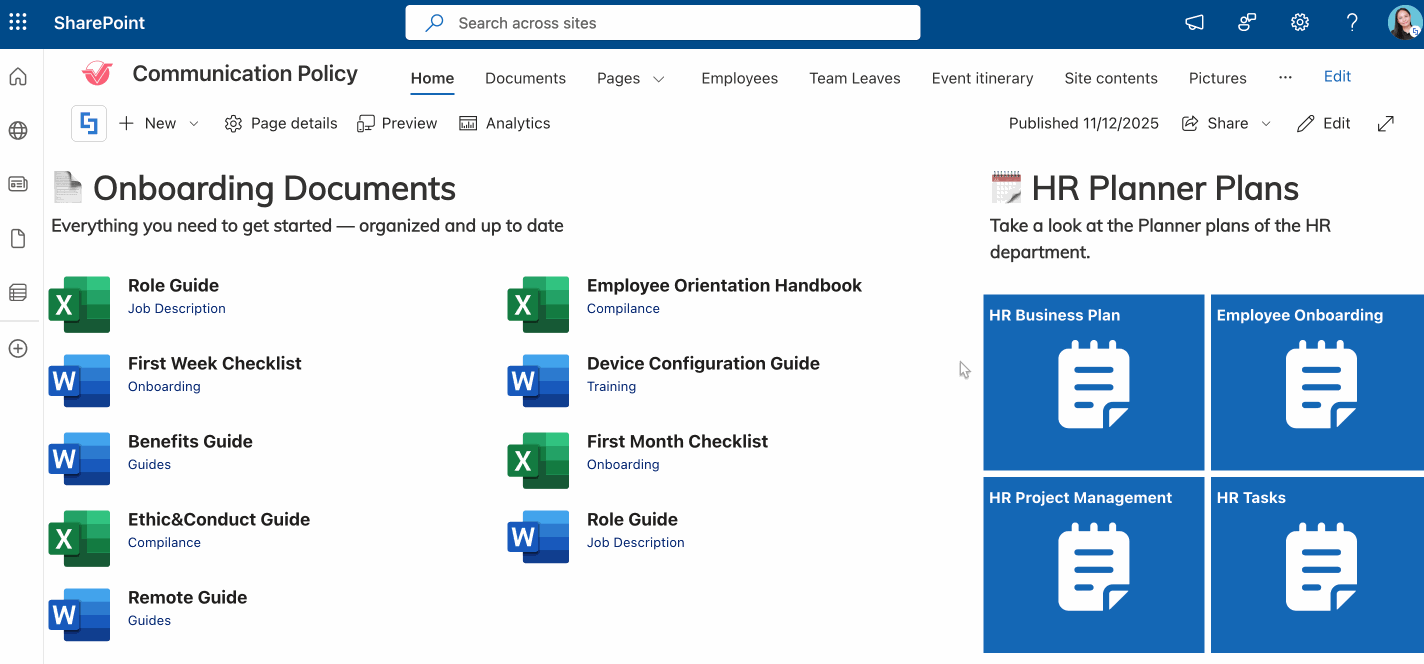Open the Employees navigation item
Image resolution: width=1424 pixels, height=664 pixels.
click(739, 78)
